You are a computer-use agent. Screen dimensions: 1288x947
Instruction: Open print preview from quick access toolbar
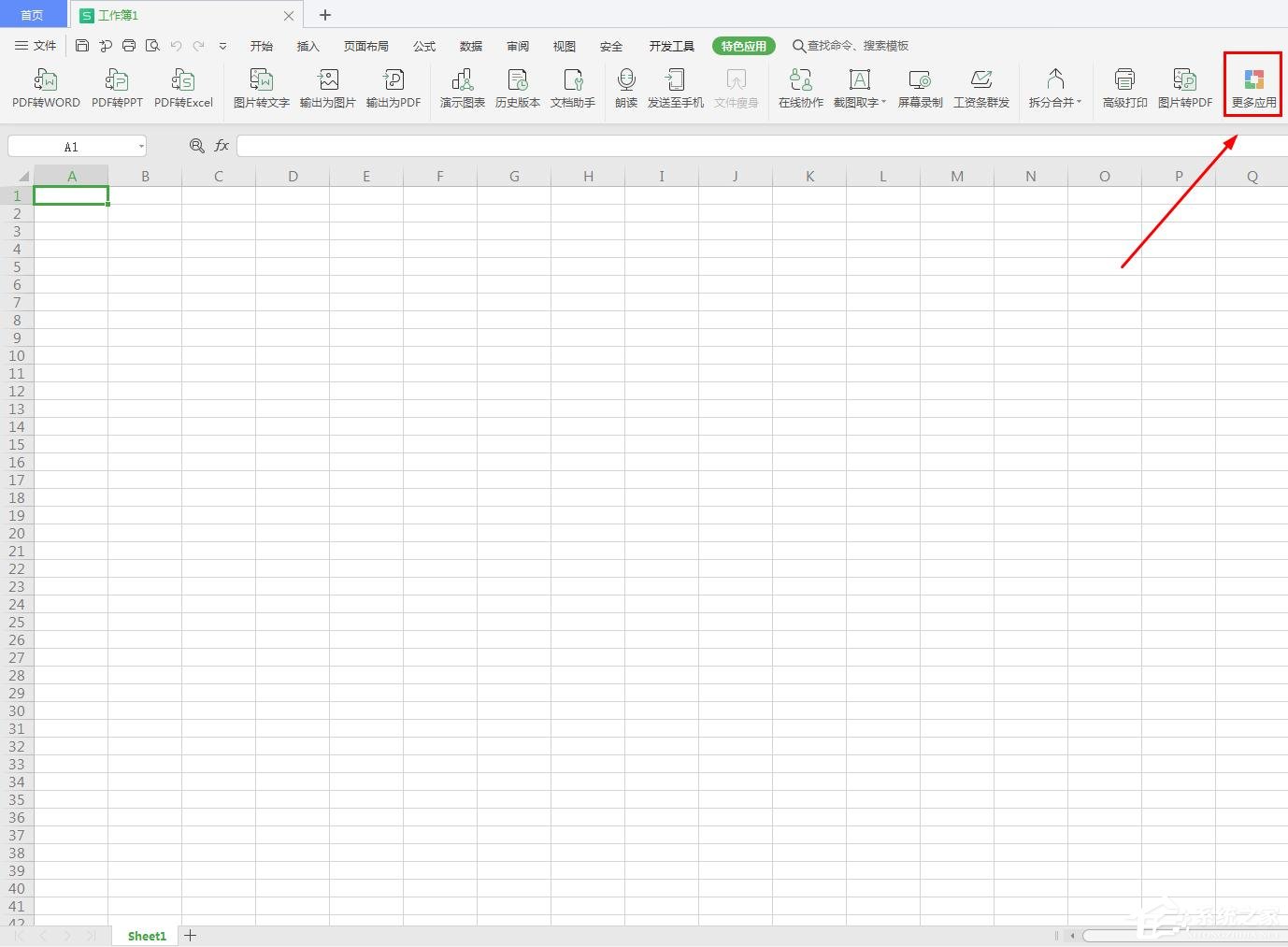tap(152, 46)
